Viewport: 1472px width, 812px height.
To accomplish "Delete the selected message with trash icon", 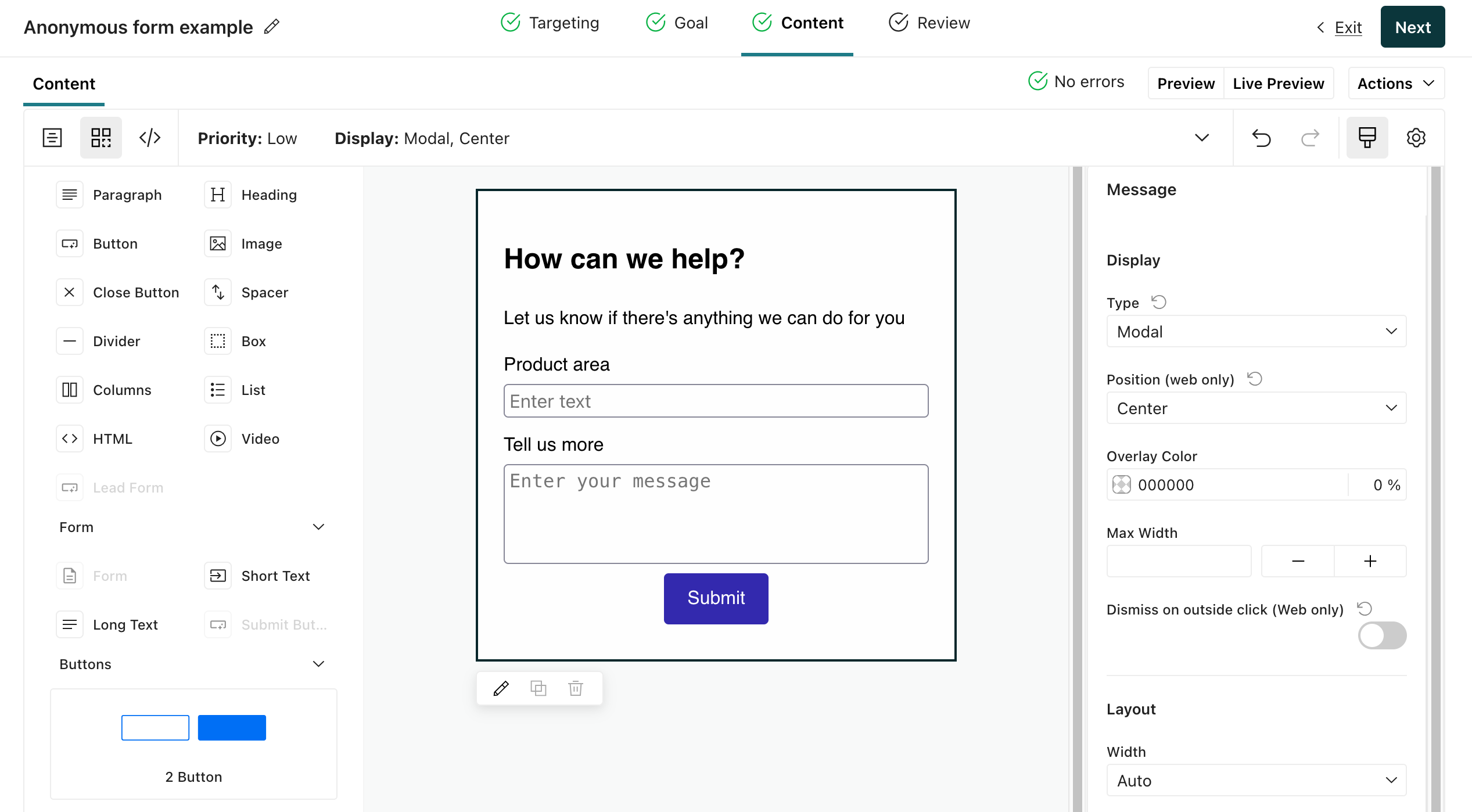I will [x=575, y=688].
